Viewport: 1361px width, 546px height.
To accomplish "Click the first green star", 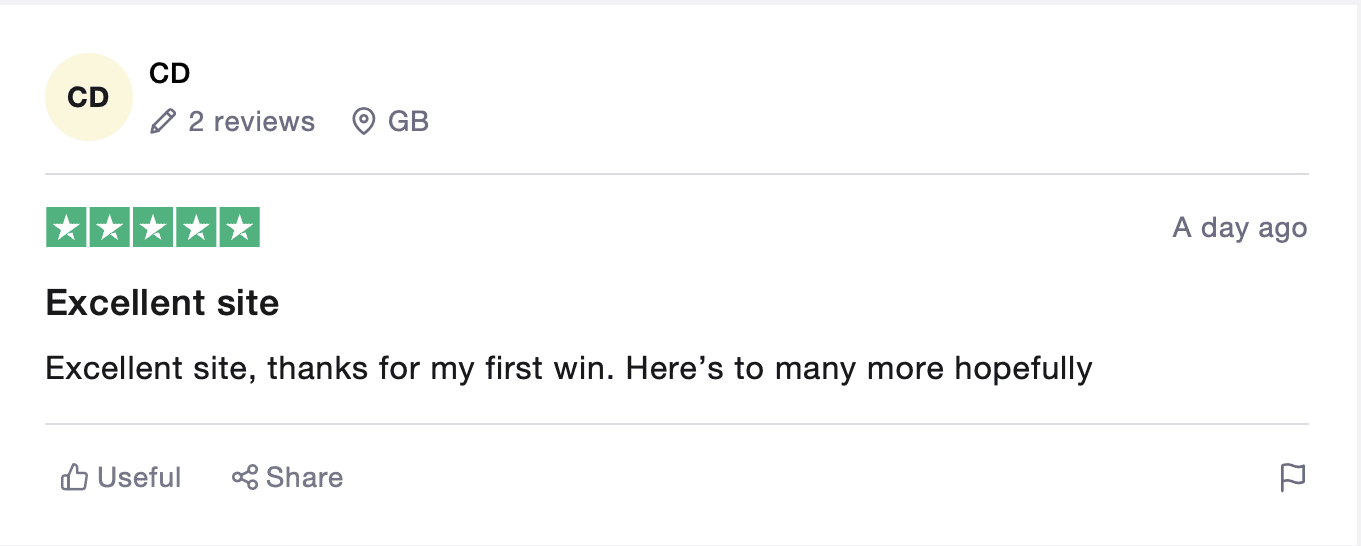I will click(67, 227).
